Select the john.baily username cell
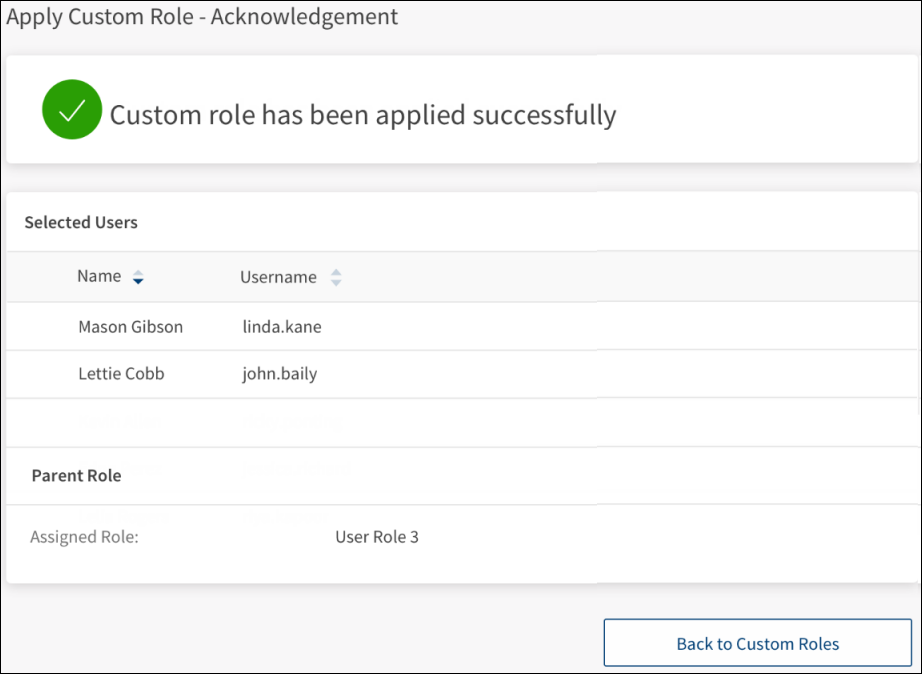922x674 pixels. (280, 374)
